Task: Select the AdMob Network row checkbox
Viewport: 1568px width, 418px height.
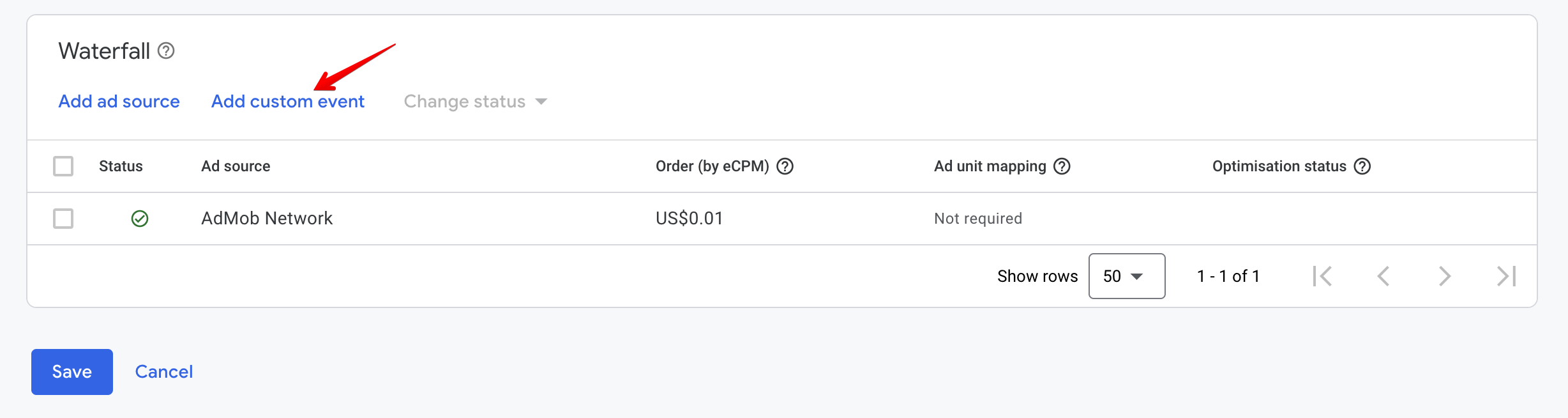Action: (63, 219)
